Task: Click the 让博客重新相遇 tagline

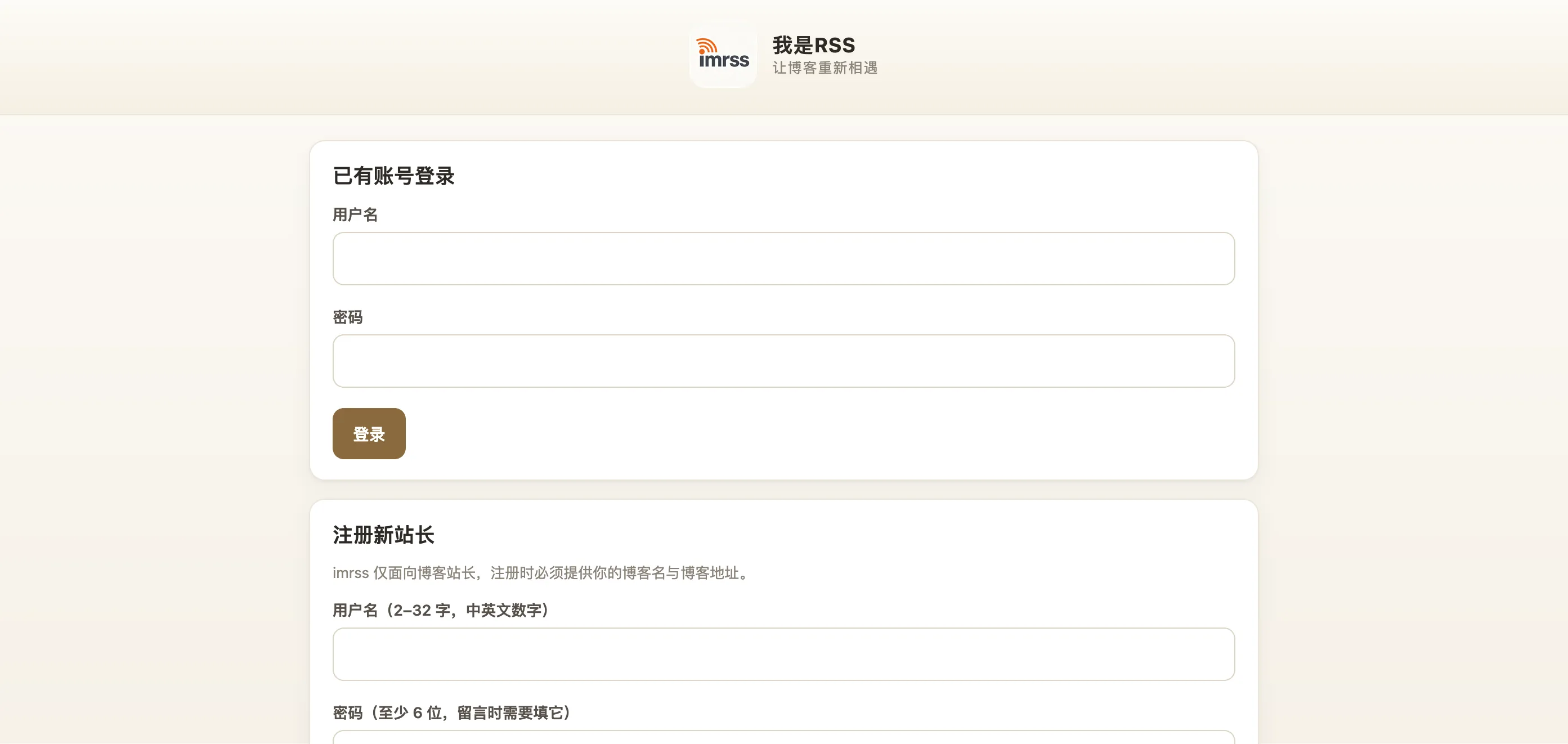Action: coord(825,68)
